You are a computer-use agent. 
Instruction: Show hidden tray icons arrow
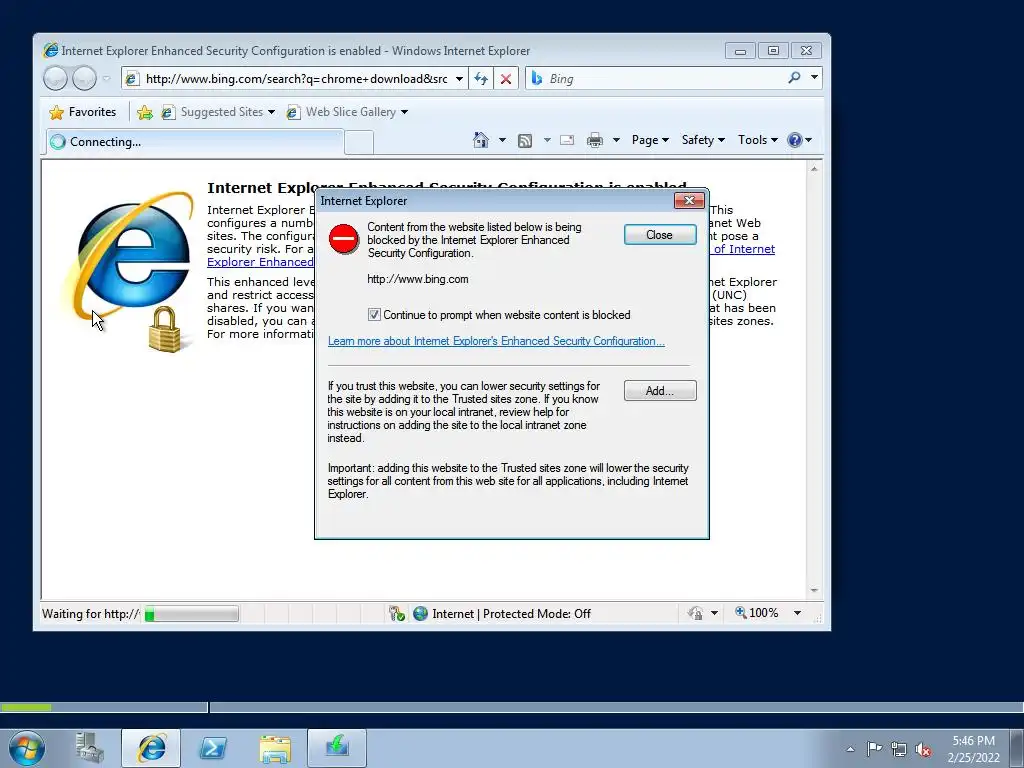click(850, 749)
